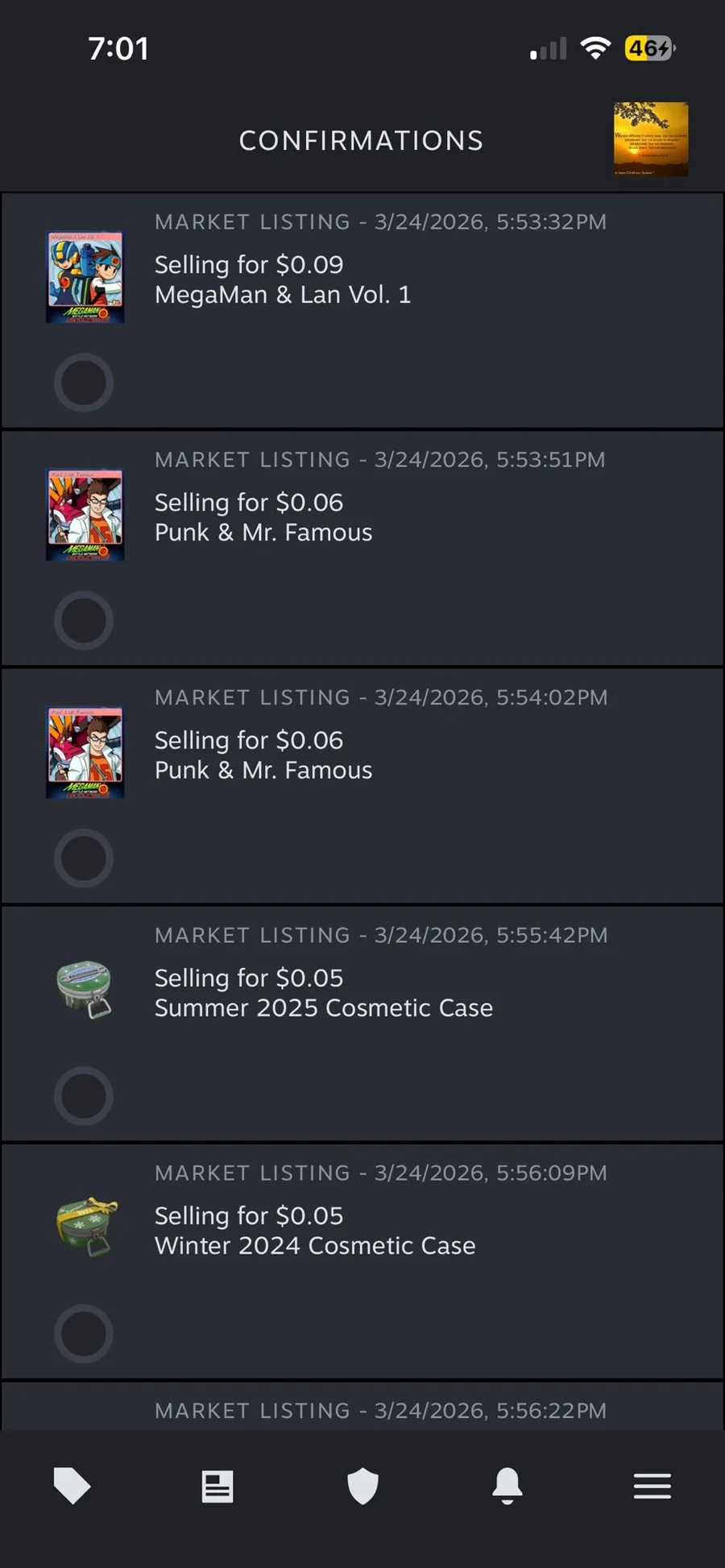Open the hamburger menu in bottom bar
This screenshot has height=1568, width=725.
(652, 1486)
